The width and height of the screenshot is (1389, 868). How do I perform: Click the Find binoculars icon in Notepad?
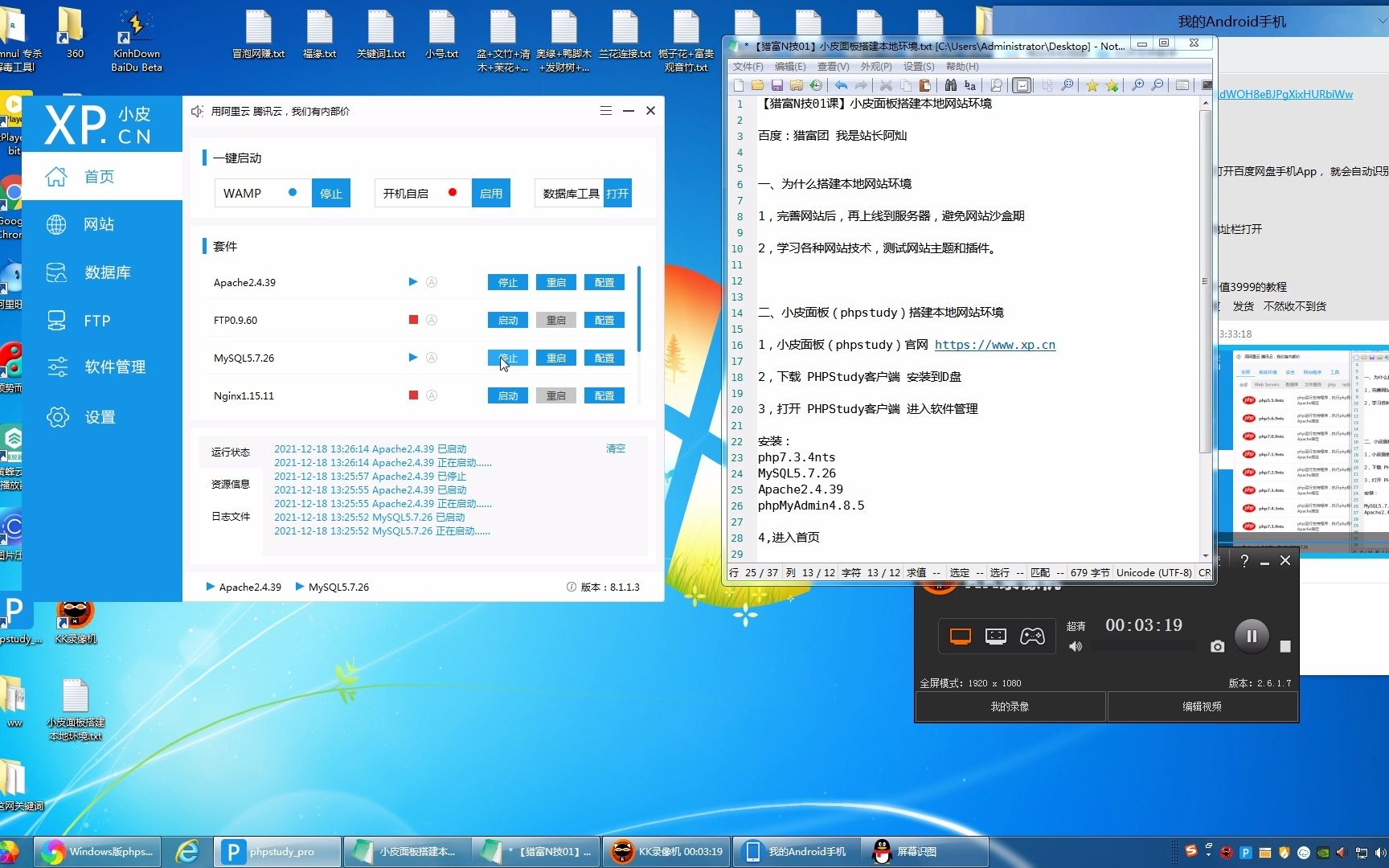pyautogui.click(x=951, y=85)
